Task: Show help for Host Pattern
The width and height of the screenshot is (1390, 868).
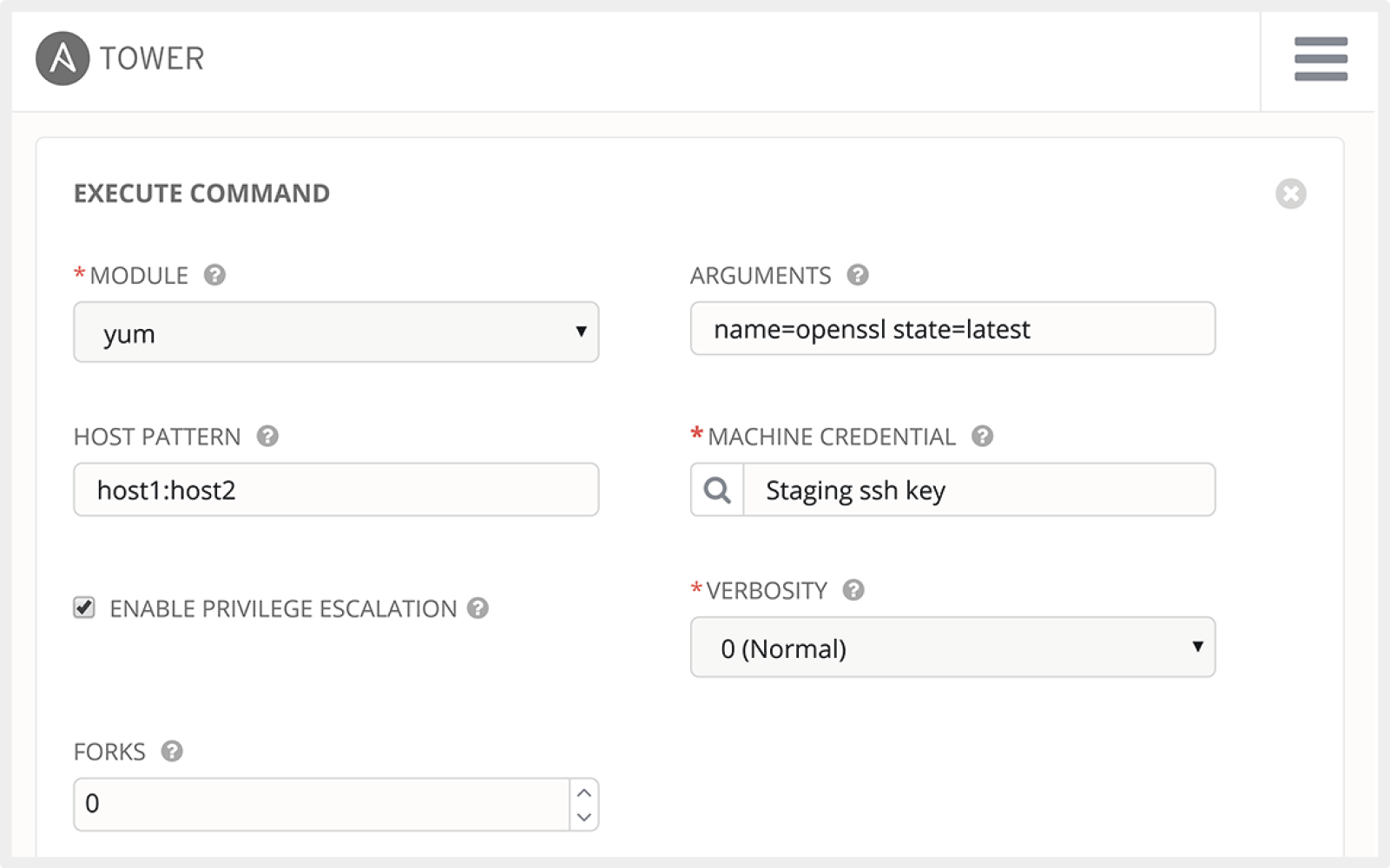Action: point(267,436)
